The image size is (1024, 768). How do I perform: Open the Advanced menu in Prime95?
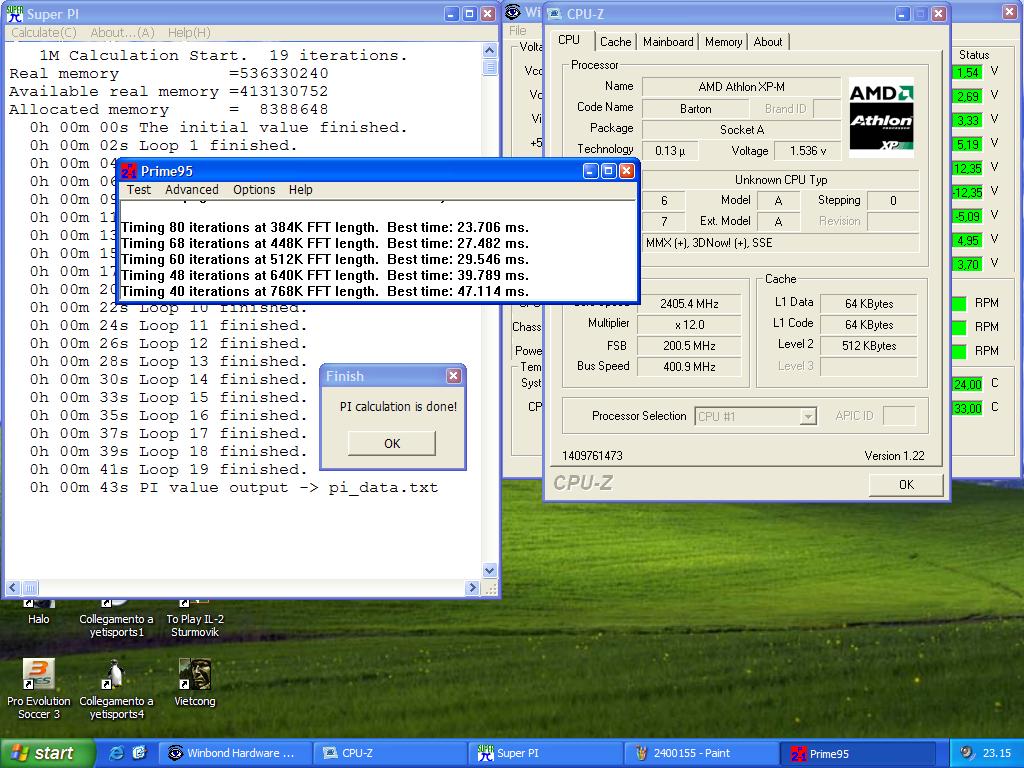(x=191, y=189)
